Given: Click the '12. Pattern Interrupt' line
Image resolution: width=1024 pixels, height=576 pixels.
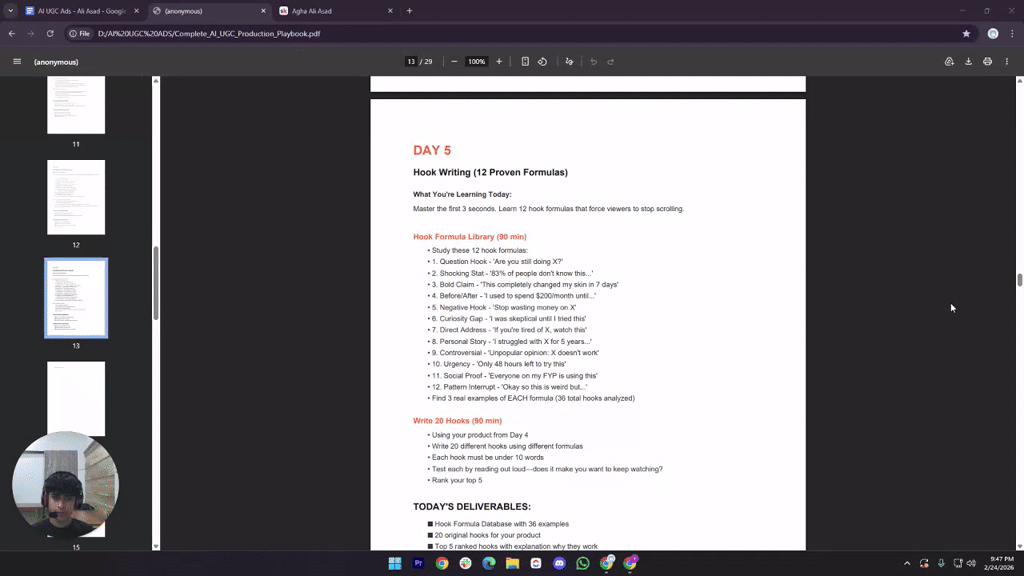Looking at the screenshot, I should point(507,387).
